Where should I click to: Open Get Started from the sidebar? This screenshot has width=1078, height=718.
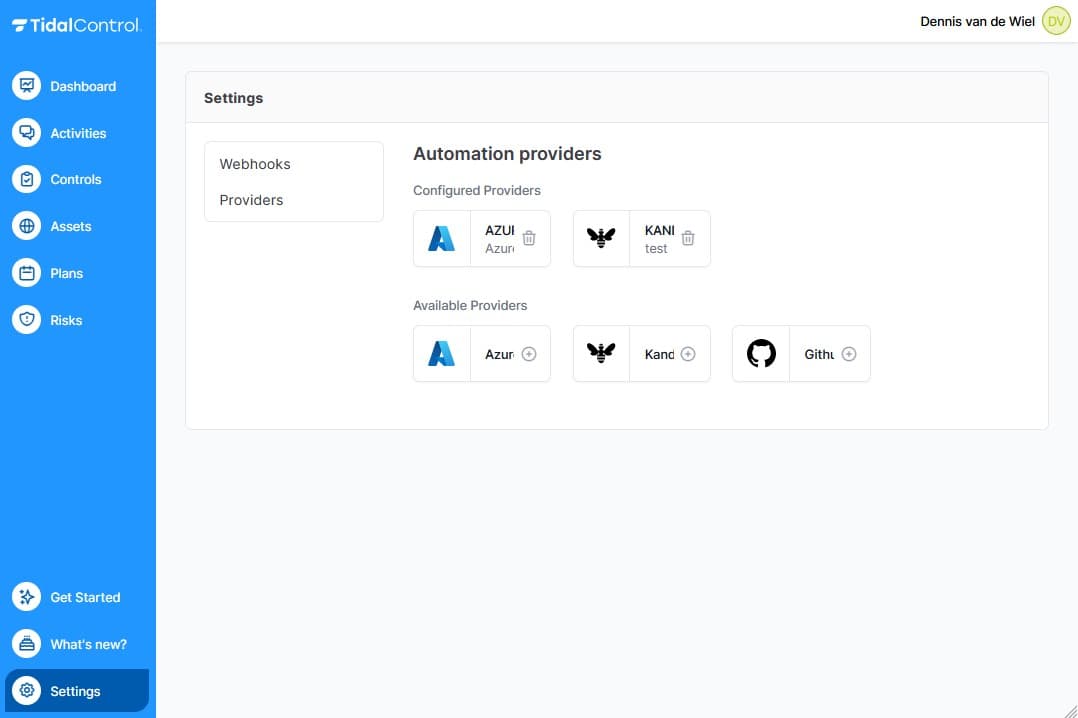click(x=26, y=596)
